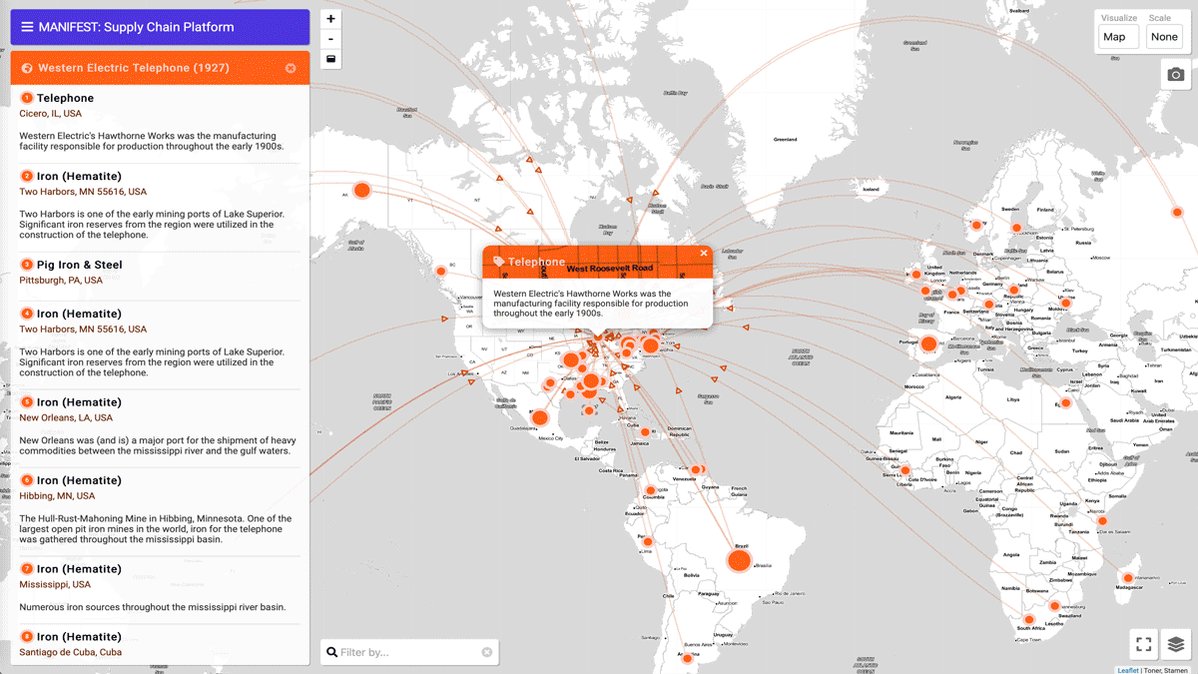
Task: Click the Hibbing, MN, USA location link
Action: point(57,496)
